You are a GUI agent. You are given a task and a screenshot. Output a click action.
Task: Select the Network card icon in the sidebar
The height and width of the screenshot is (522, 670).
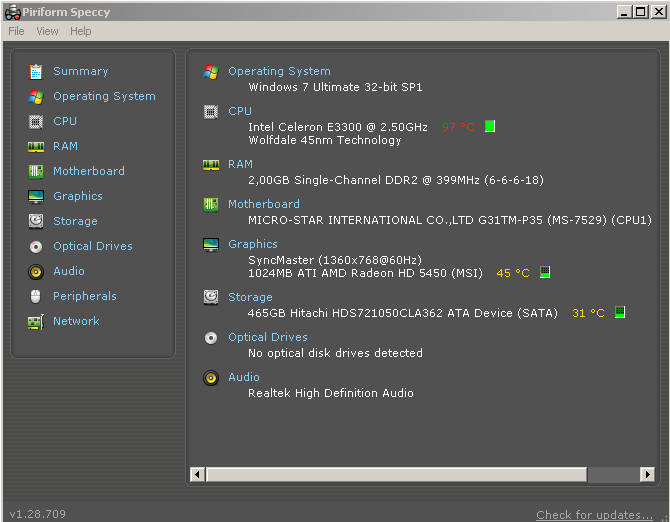tap(36, 322)
